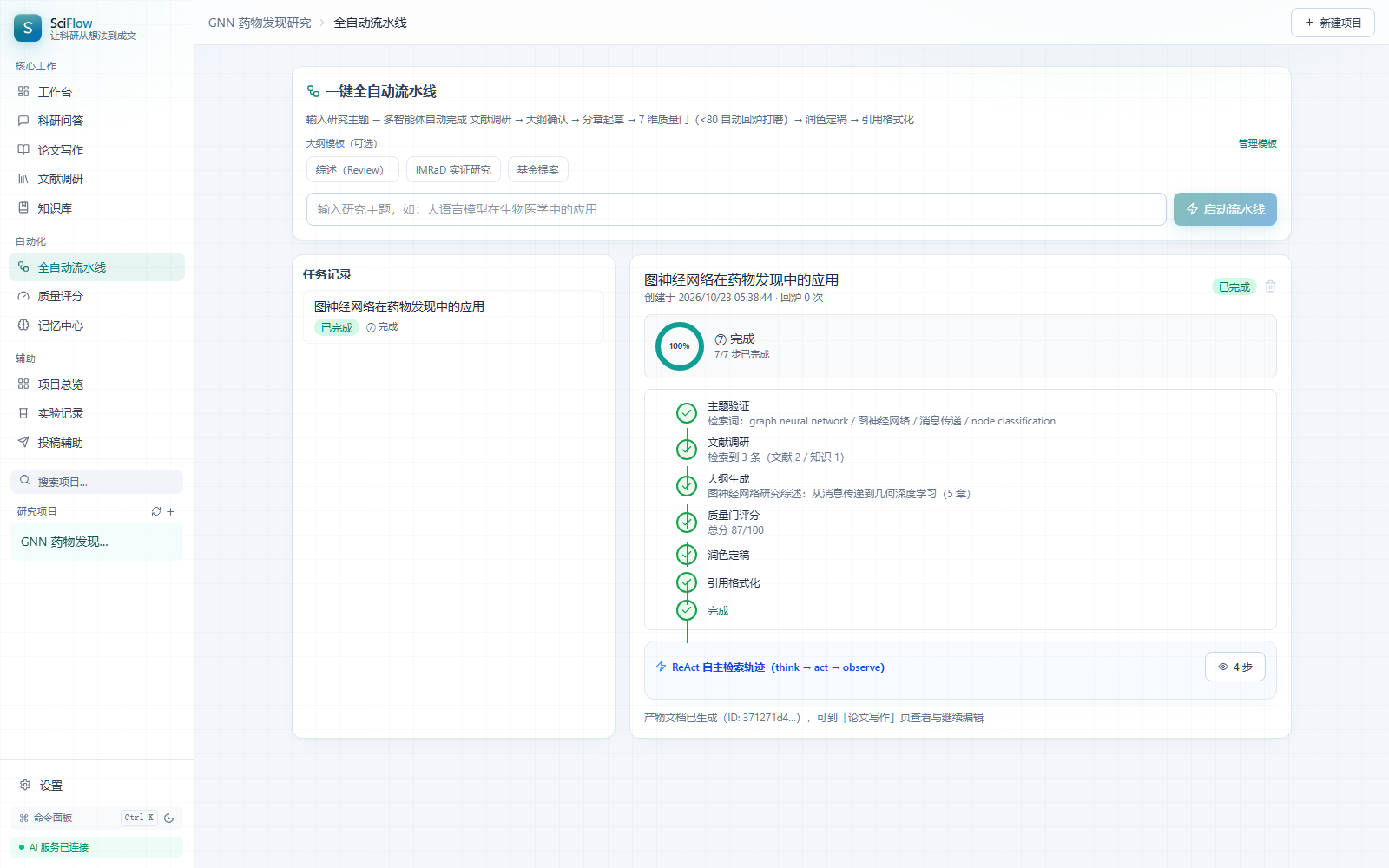Open 项目总览 in the sidebar
The image size is (1389, 868).
96,384
